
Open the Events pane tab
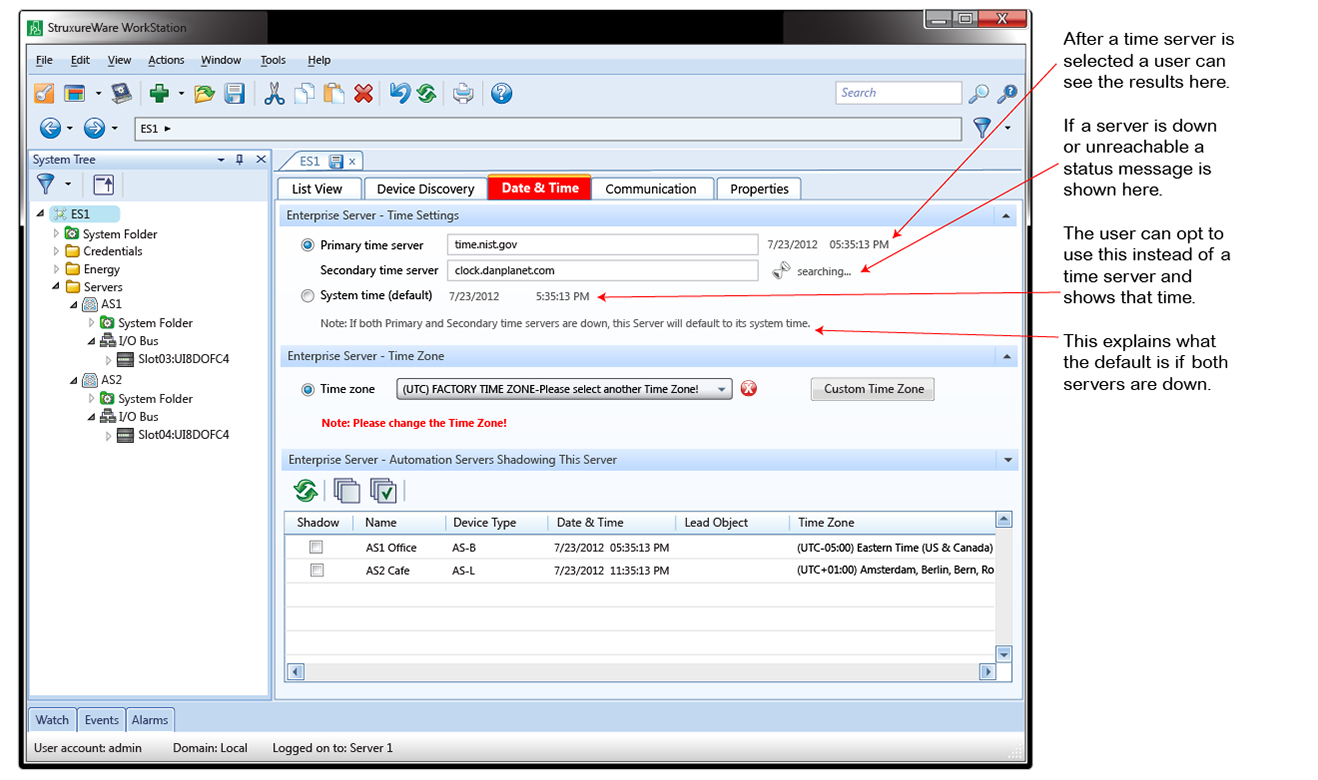pyautogui.click(x=101, y=720)
